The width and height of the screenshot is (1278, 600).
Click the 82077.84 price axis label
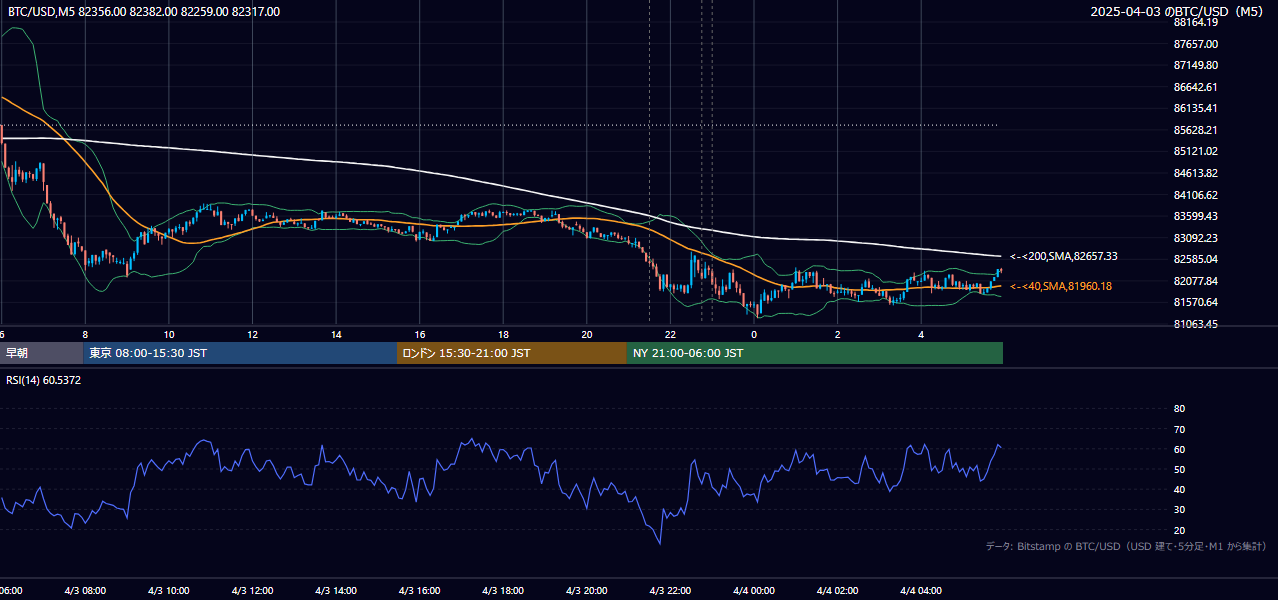(x=1195, y=281)
